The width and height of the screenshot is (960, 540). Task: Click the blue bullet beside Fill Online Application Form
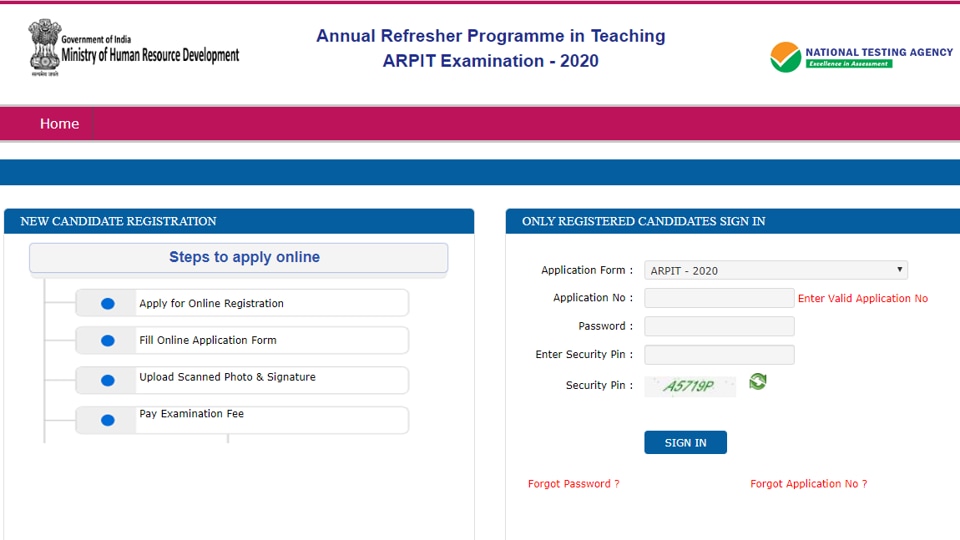tap(108, 341)
